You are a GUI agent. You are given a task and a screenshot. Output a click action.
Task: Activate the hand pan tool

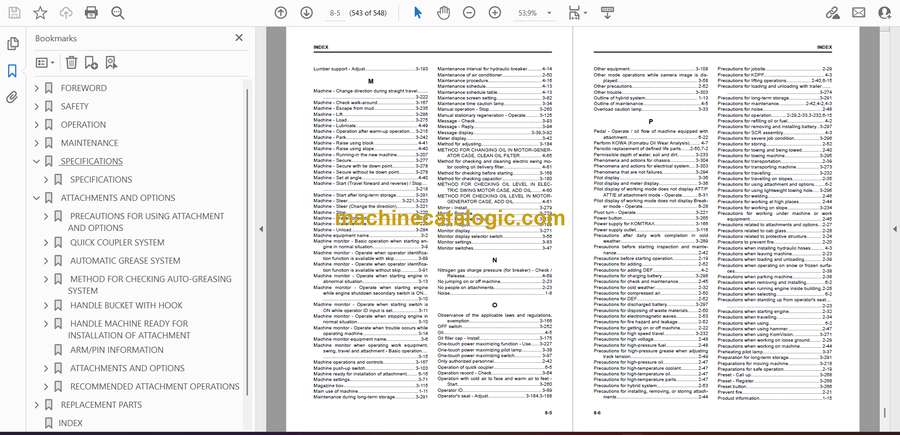click(444, 13)
